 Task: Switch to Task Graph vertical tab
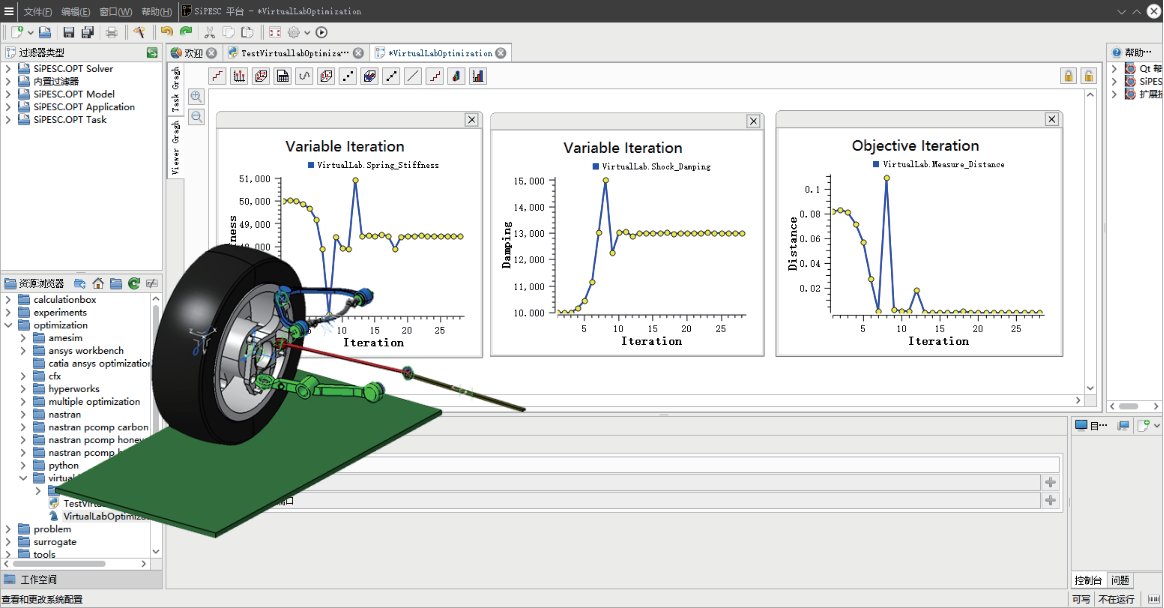(x=176, y=88)
